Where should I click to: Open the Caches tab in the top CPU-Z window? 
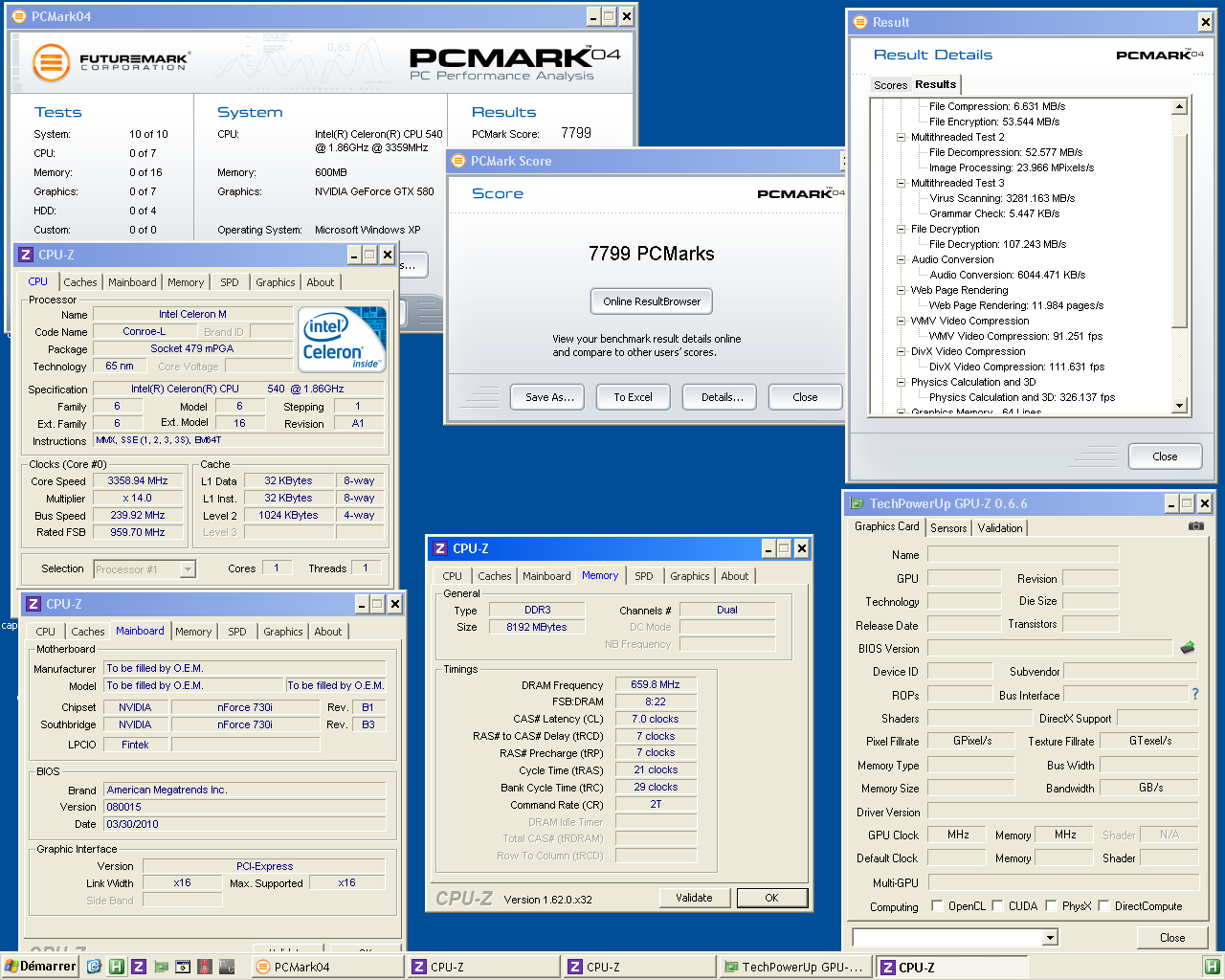coord(80,282)
